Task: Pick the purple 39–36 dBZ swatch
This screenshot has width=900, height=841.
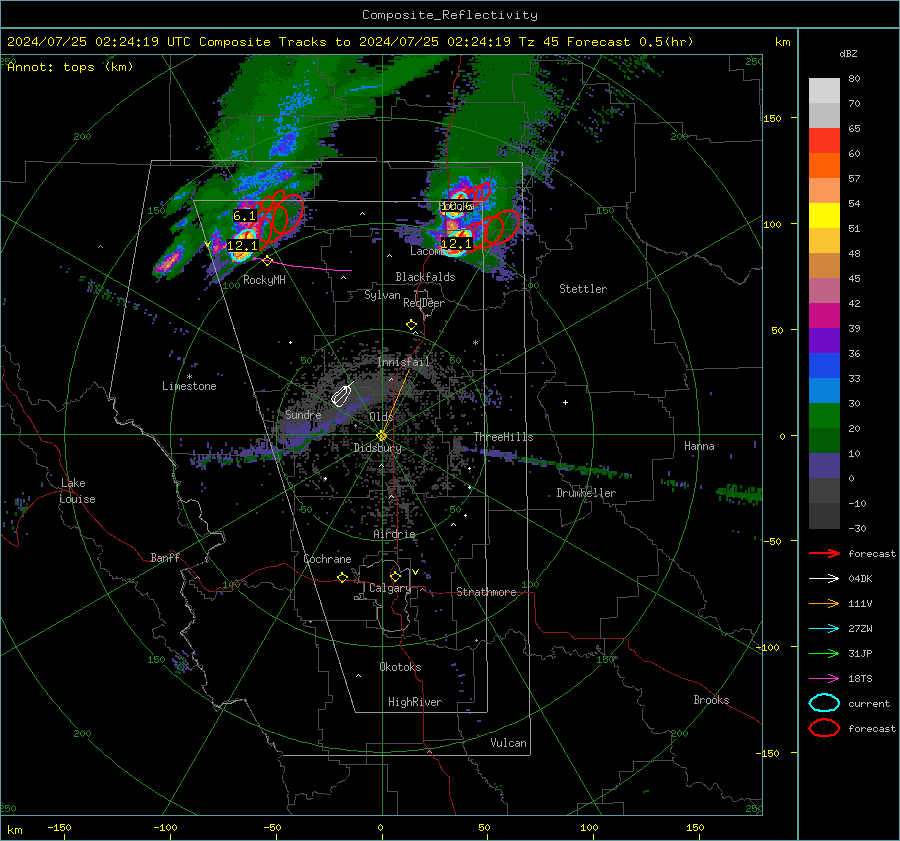Action: [x=824, y=341]
